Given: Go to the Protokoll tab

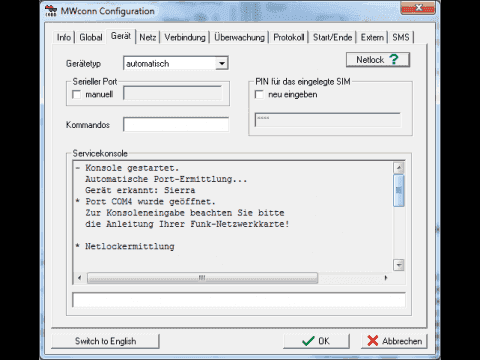Looking at the screenshot, I should click(x=289, y=37).
